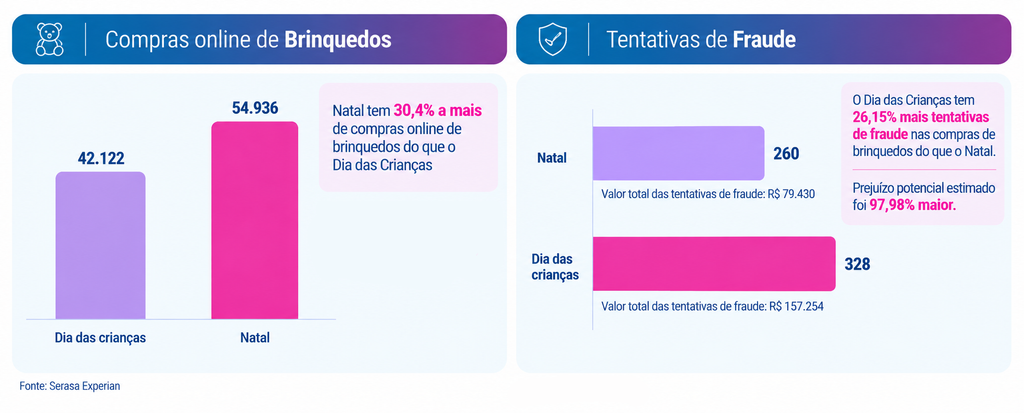Click the 260 fraud attempts value
The height and width of the screenshot is (413, 1024).
tap(786, 154)
